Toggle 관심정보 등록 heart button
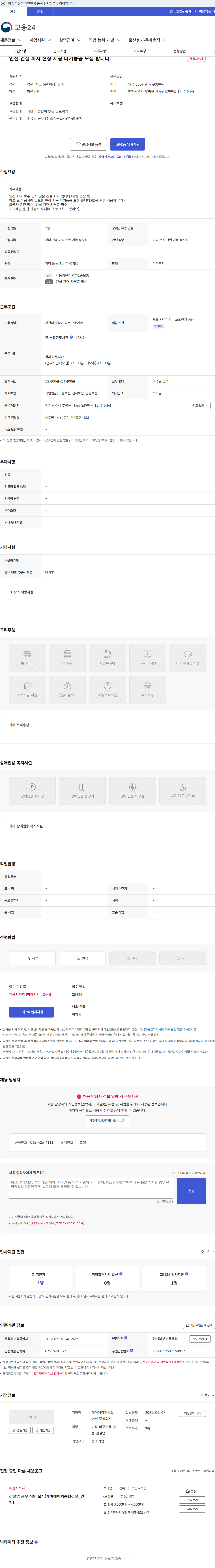Viewport: 215px width, 1568px height. [x=88, y=144]
